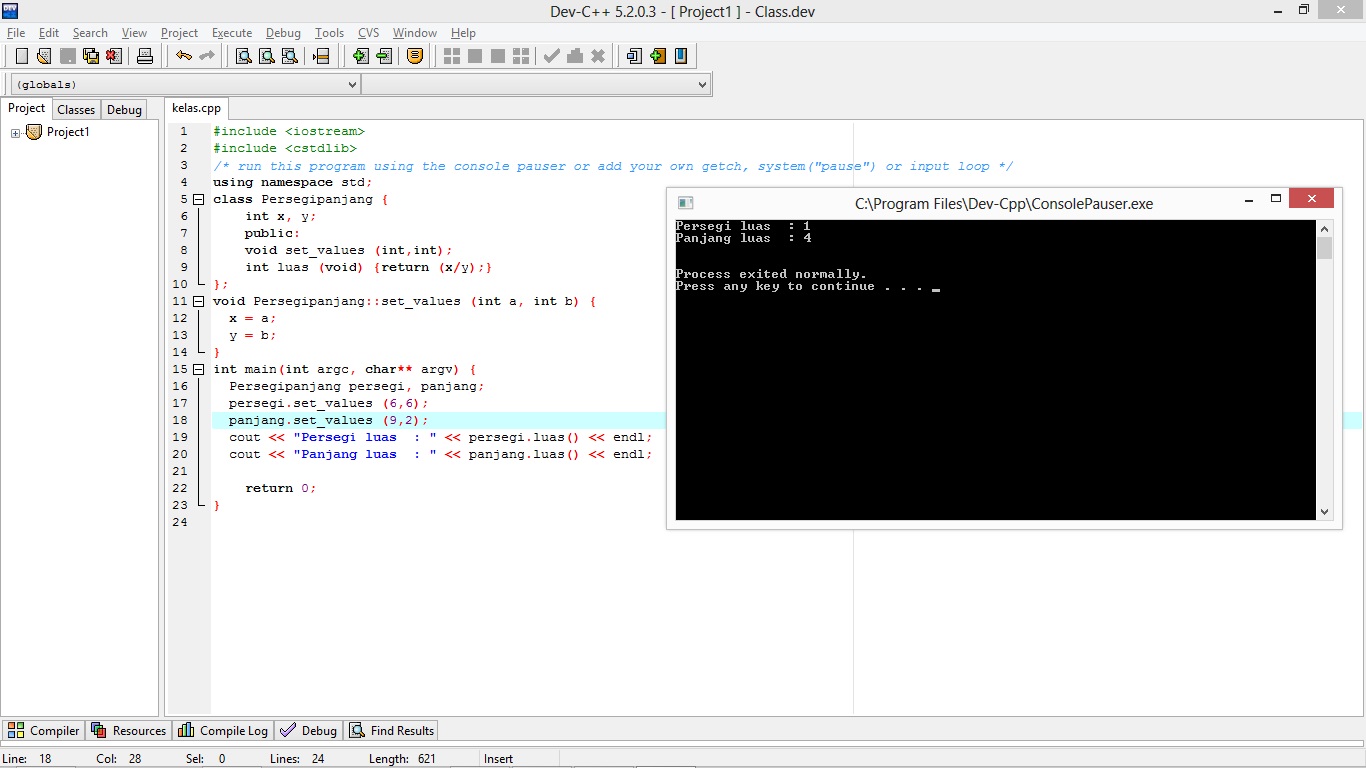1366x768 pixels.
Task: Click the console window scroll up arrow
Action: pos(1325,228)
